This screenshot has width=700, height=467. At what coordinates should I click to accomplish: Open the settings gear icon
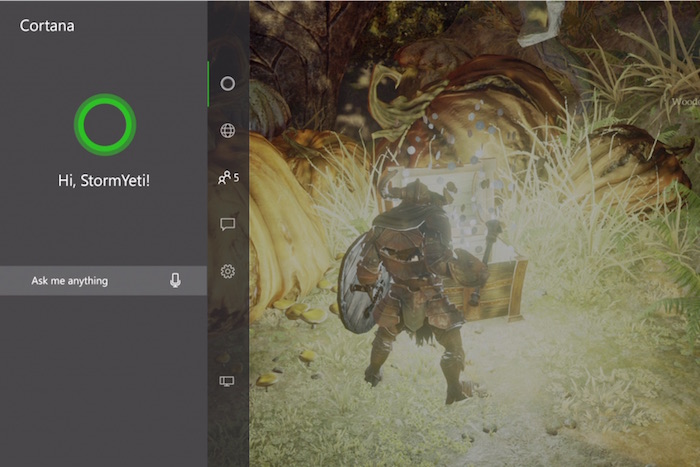point(227,271)
